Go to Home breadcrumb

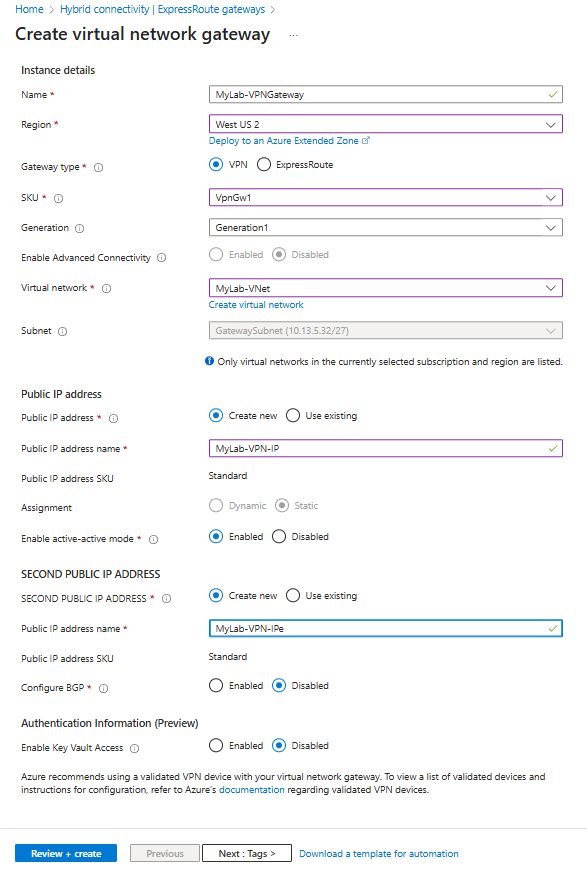tap(29, 10)
